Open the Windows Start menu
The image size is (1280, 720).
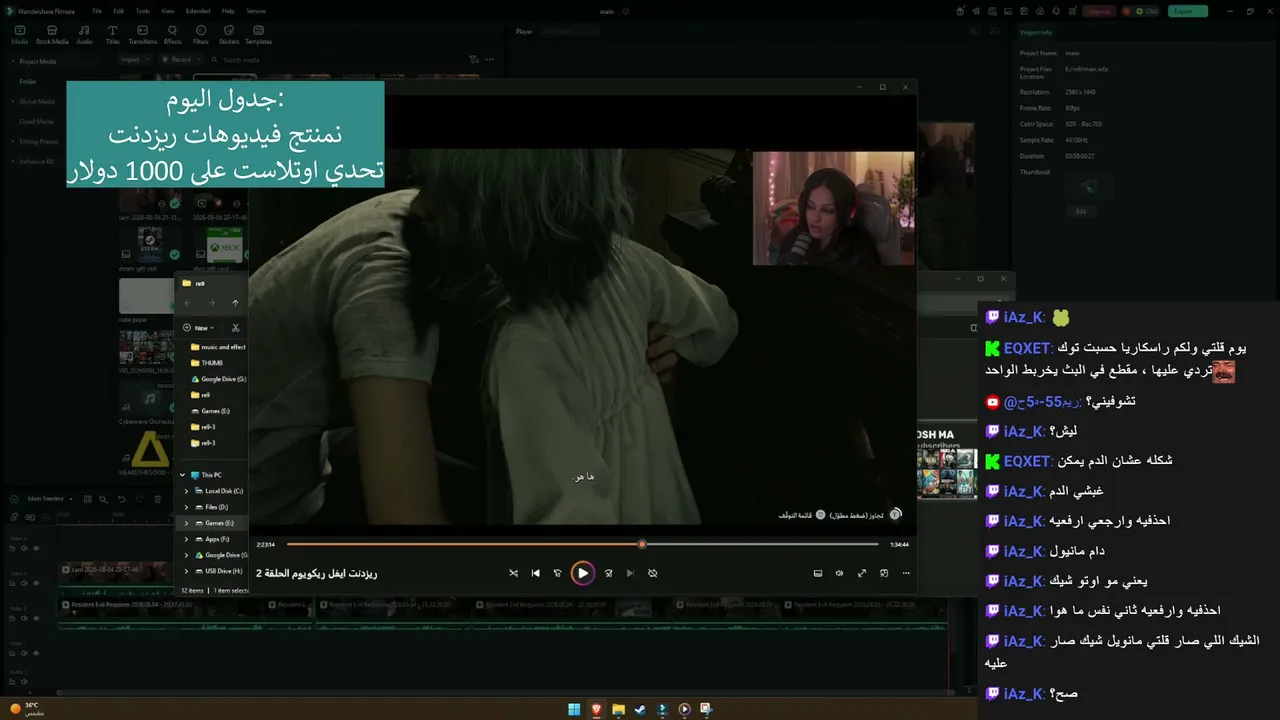[574, 709]
